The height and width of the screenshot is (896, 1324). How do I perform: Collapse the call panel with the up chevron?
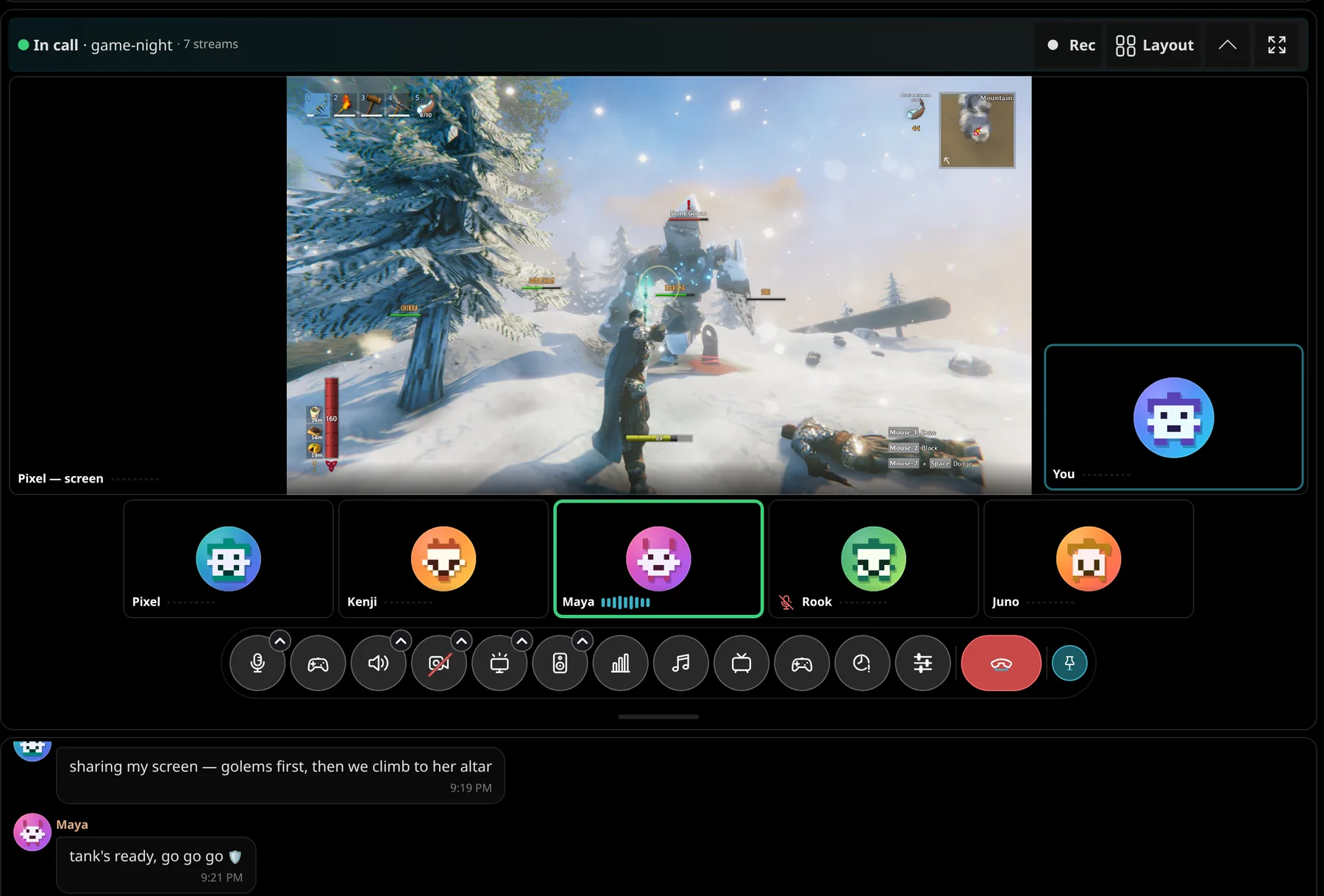point(1228,45)
